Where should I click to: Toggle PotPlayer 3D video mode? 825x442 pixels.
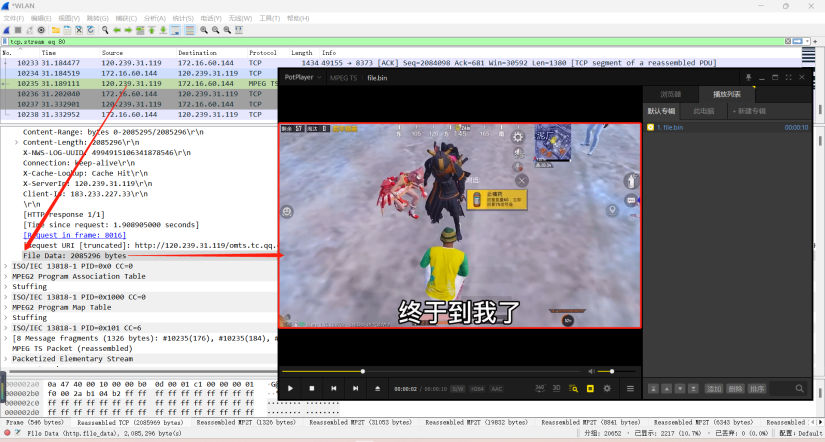coord(556,388)
